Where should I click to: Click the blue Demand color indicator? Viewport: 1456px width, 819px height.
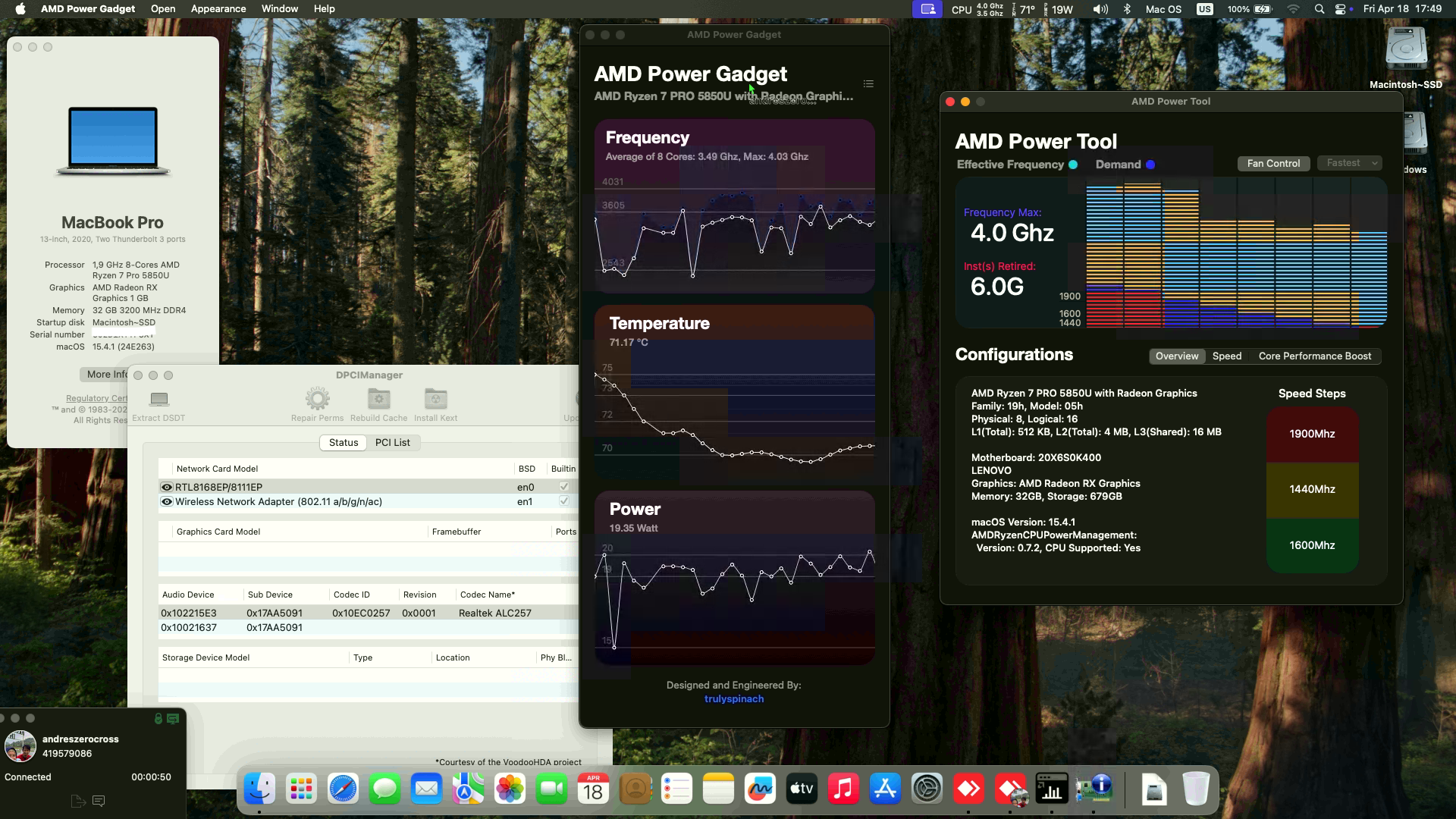(1152, 164)
